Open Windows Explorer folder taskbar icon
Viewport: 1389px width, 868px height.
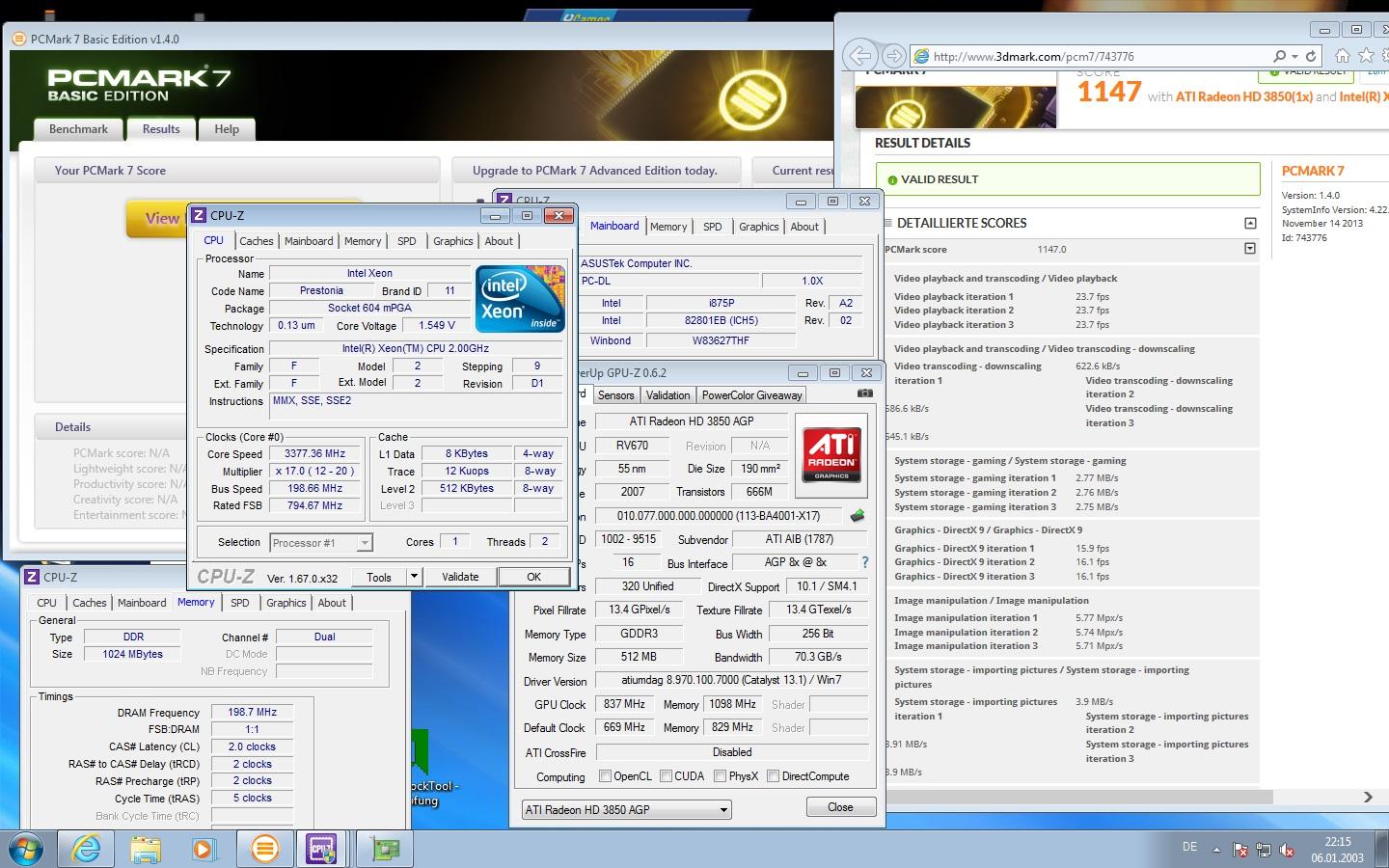[146, 849]
